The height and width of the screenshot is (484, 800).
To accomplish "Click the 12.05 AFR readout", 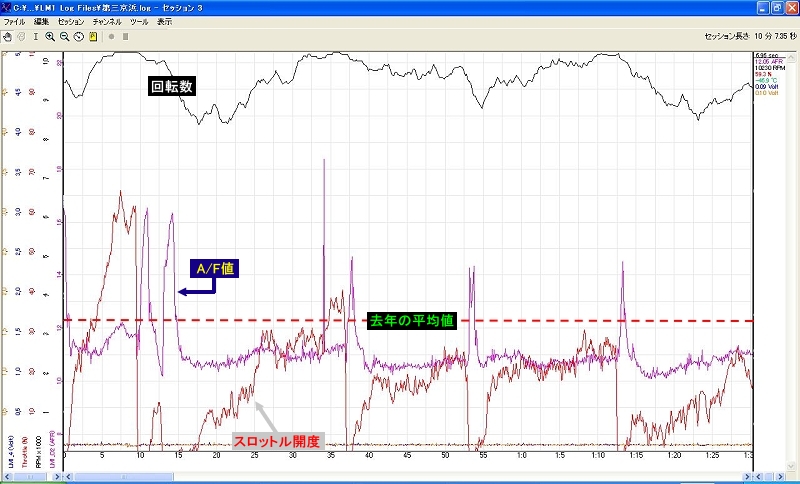I will pyautogui.click(x=768, y=61).
